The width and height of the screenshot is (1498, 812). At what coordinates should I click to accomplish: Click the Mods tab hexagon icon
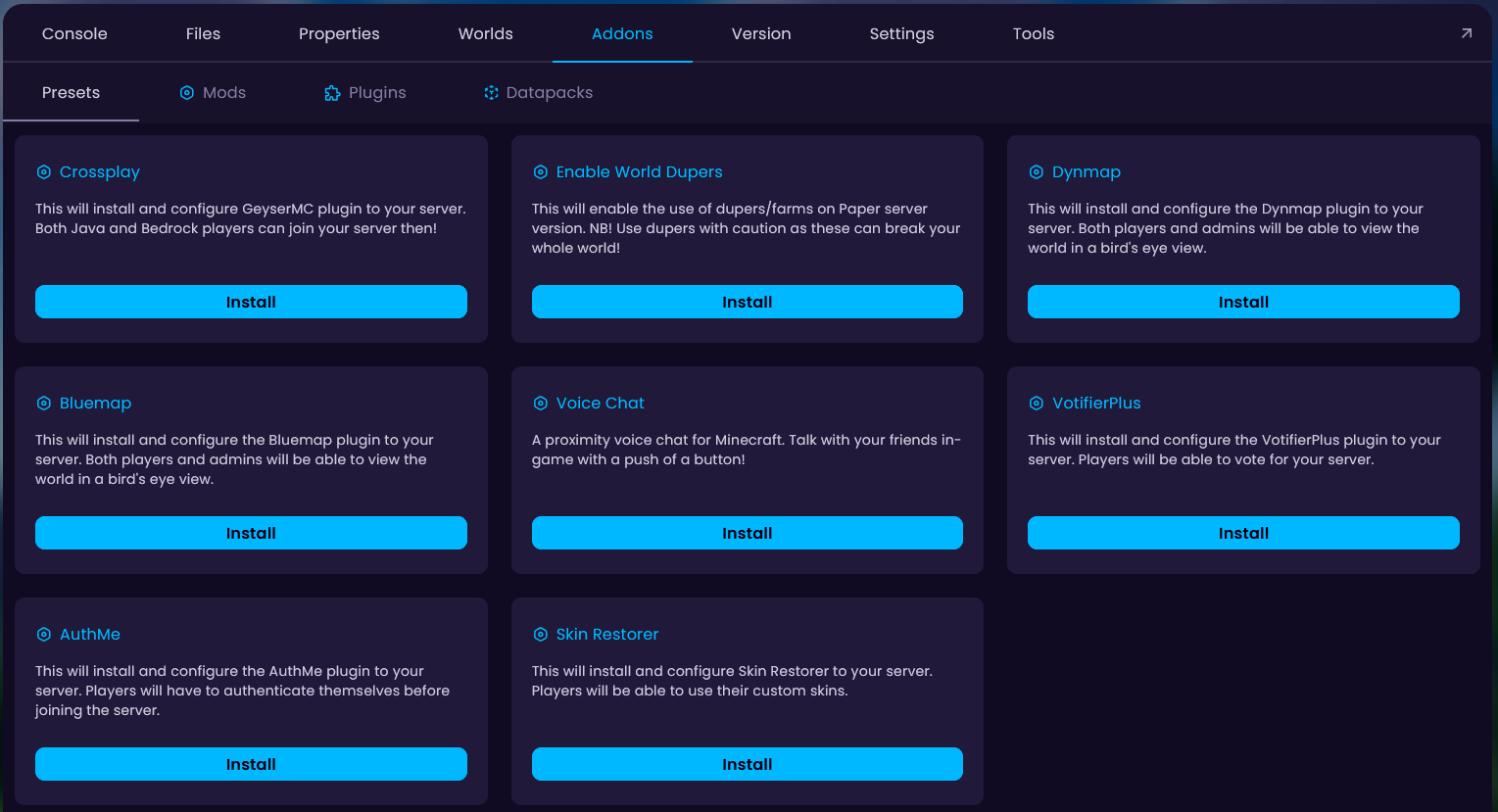[187, 92]
